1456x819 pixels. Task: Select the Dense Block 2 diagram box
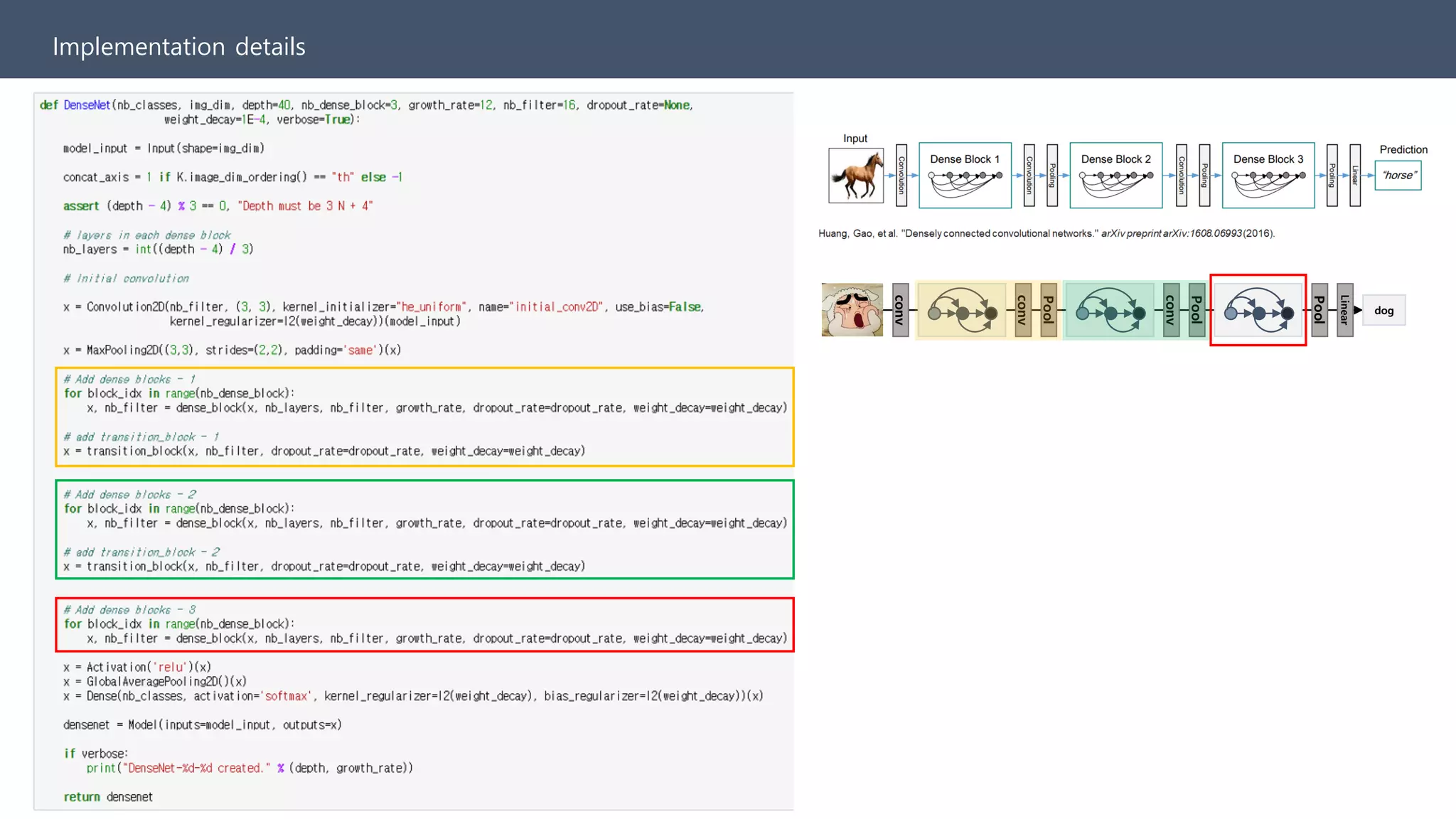[1115, 175]
